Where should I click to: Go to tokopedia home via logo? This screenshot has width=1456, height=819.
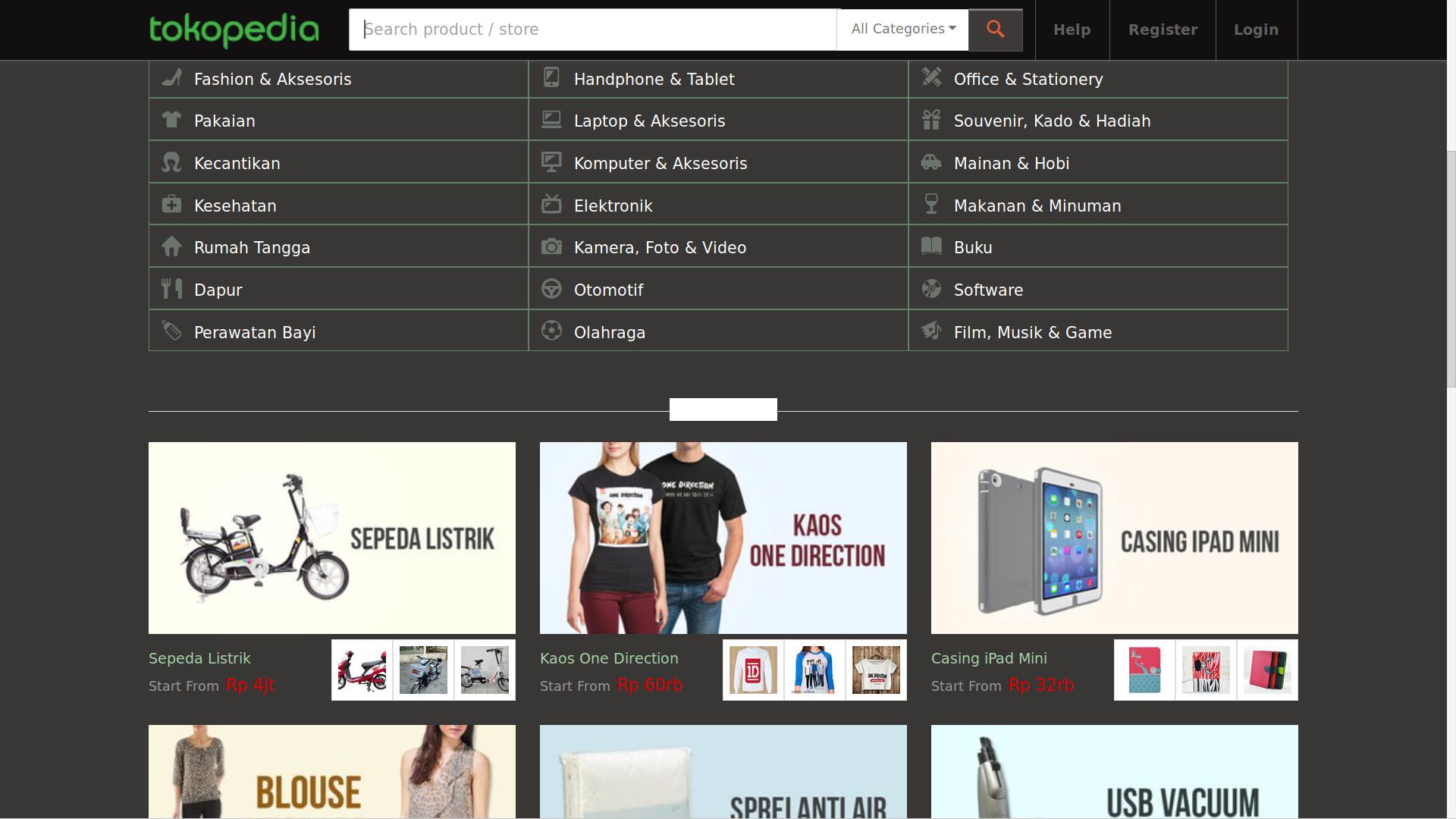pyautogui.click(x=234, y=30)
